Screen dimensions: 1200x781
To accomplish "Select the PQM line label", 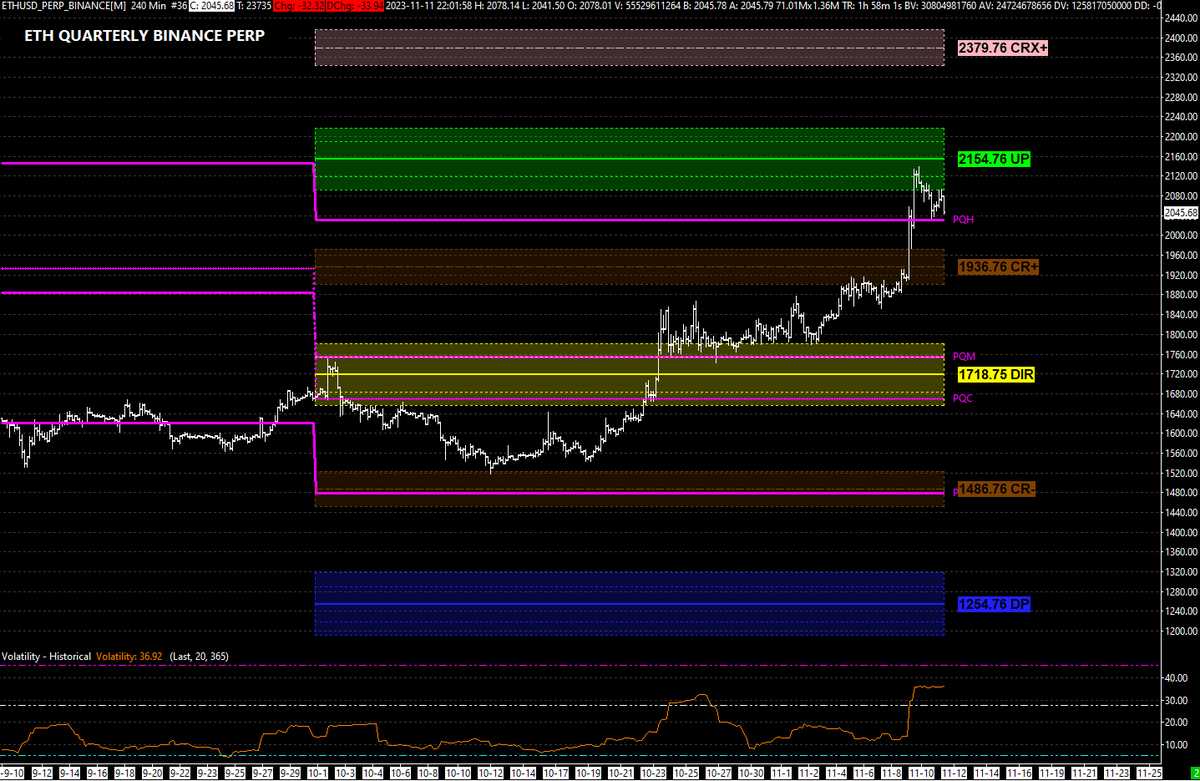I will pos(963,356).
